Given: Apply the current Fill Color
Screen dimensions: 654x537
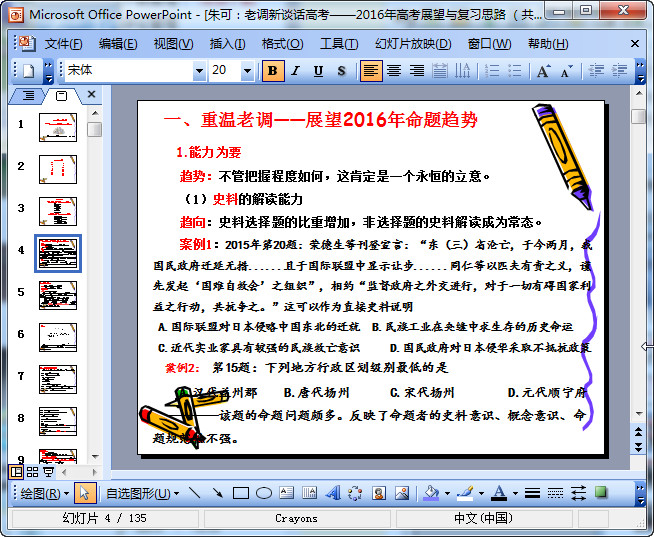Looking at the screenshot, I should 432,494.
